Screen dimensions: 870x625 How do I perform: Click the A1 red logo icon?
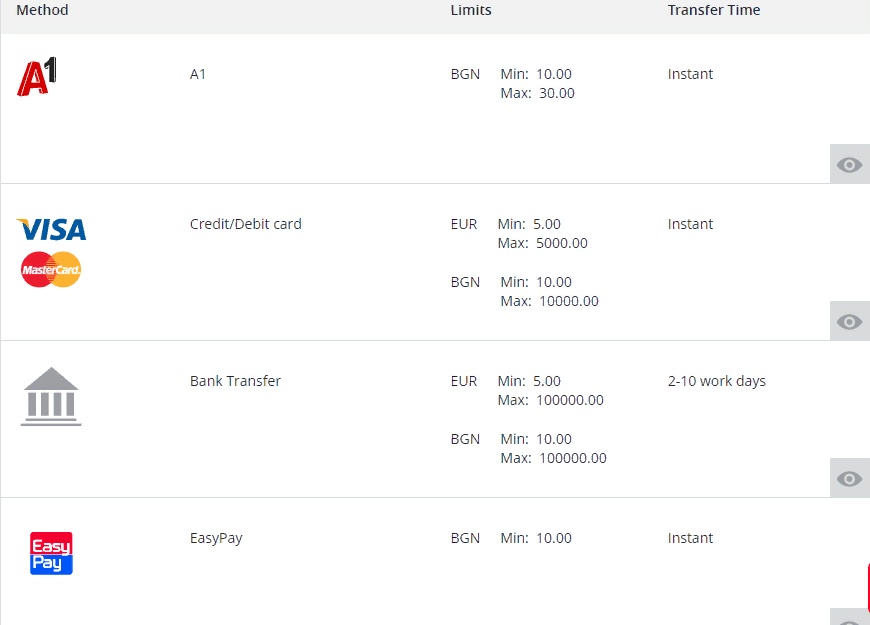[37, 77]
